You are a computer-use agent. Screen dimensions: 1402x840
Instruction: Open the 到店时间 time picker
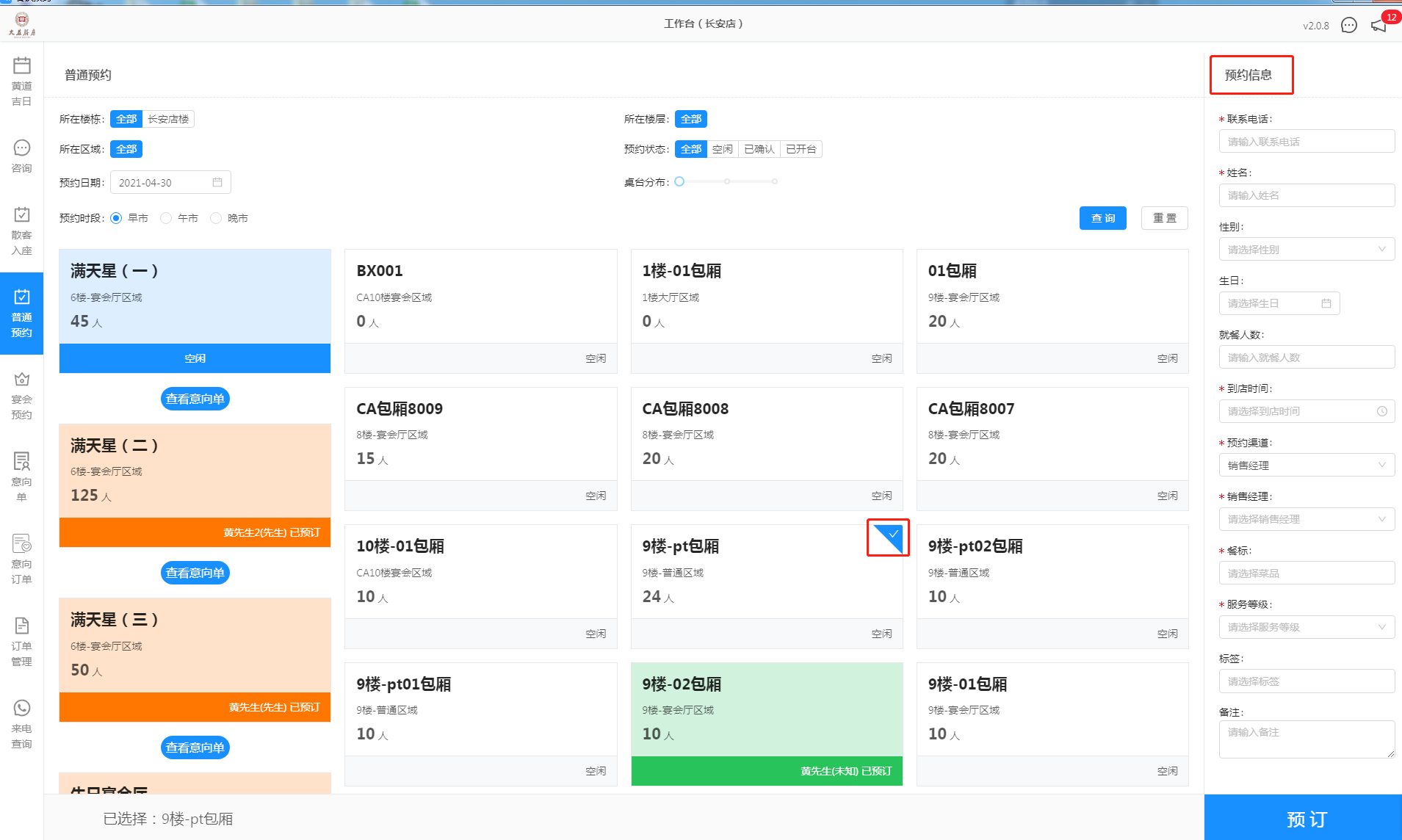pos(1307,411)
